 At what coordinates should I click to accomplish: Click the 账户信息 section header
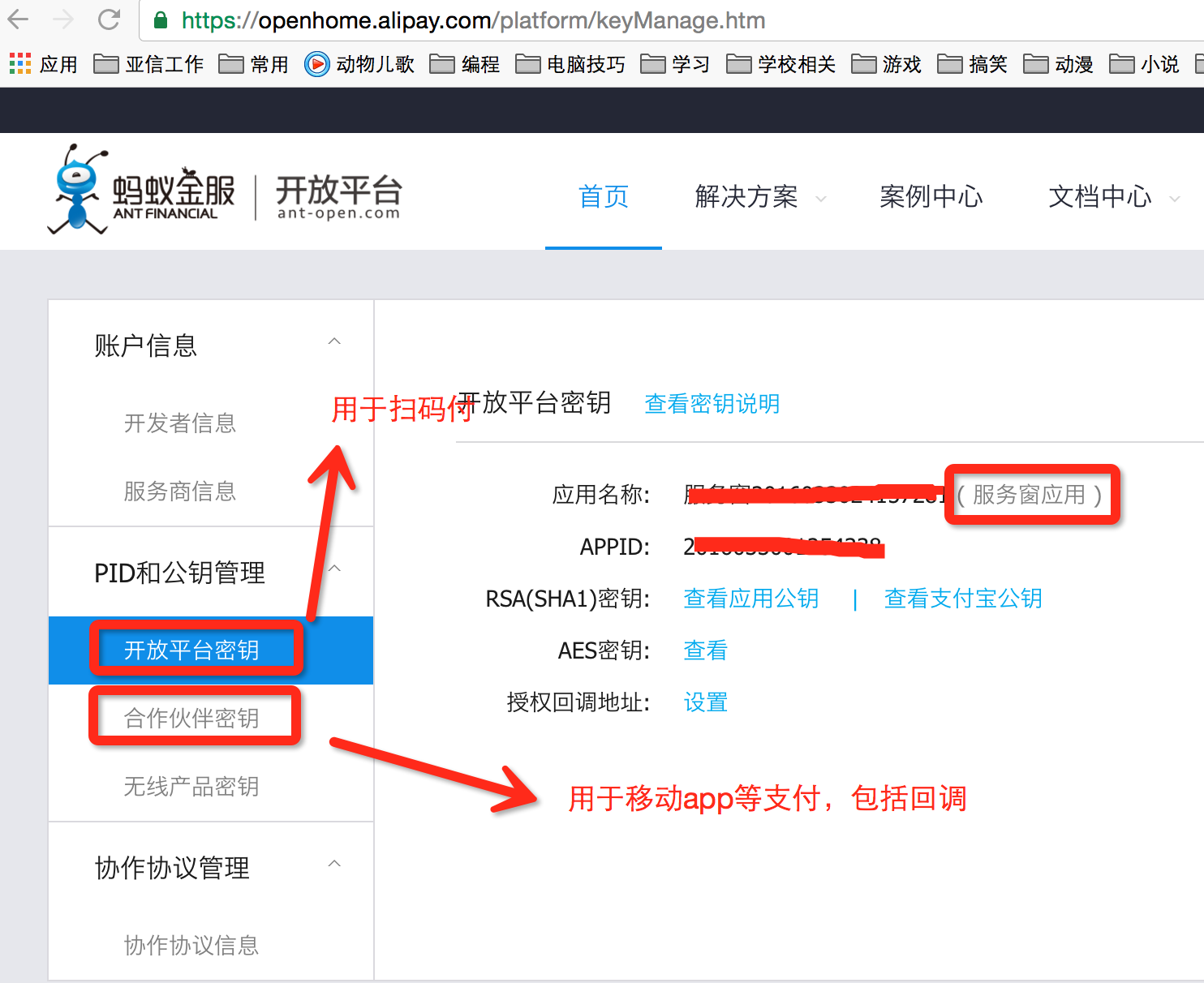[x=146, y=346]
